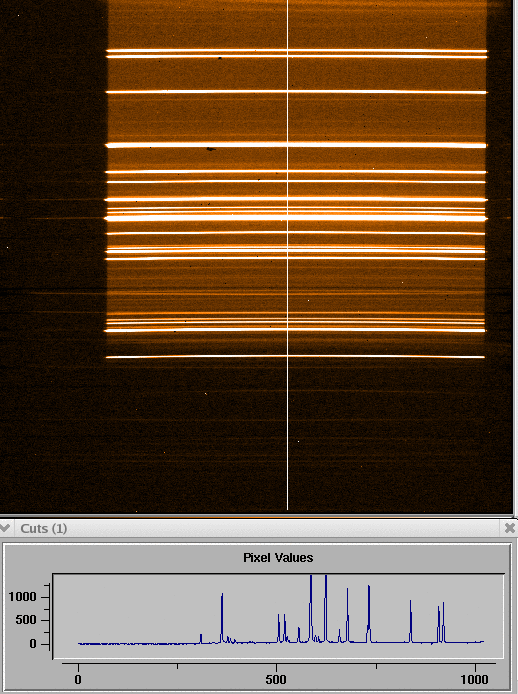
Task: Click the lowest isolated bright spectral line
Action: pyautogui.click(x=295, y=357)
